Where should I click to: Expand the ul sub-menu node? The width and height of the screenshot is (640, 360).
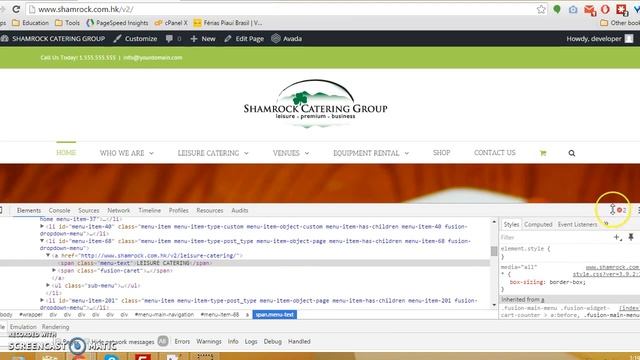[48, 285]
